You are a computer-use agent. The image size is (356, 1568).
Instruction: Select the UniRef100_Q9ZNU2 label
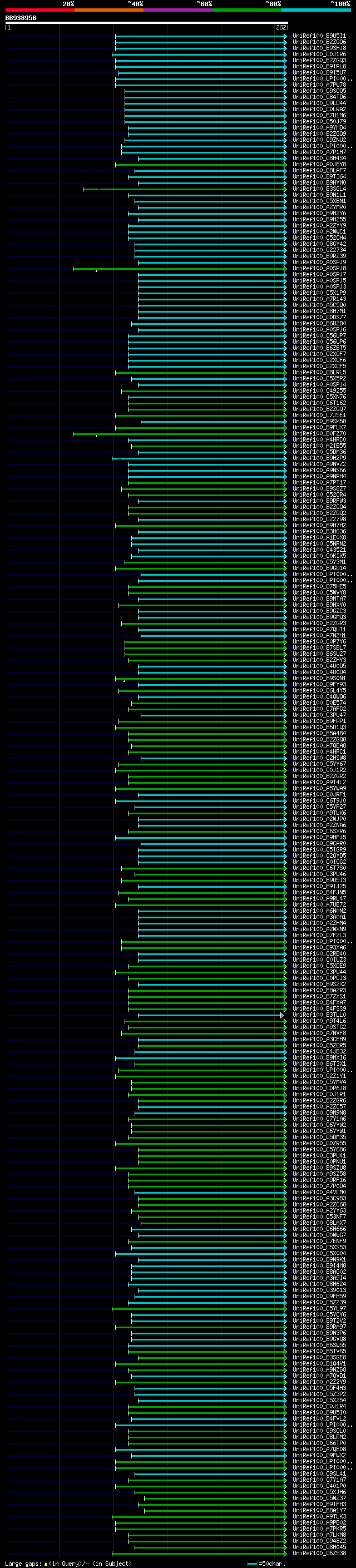point(319,140)
